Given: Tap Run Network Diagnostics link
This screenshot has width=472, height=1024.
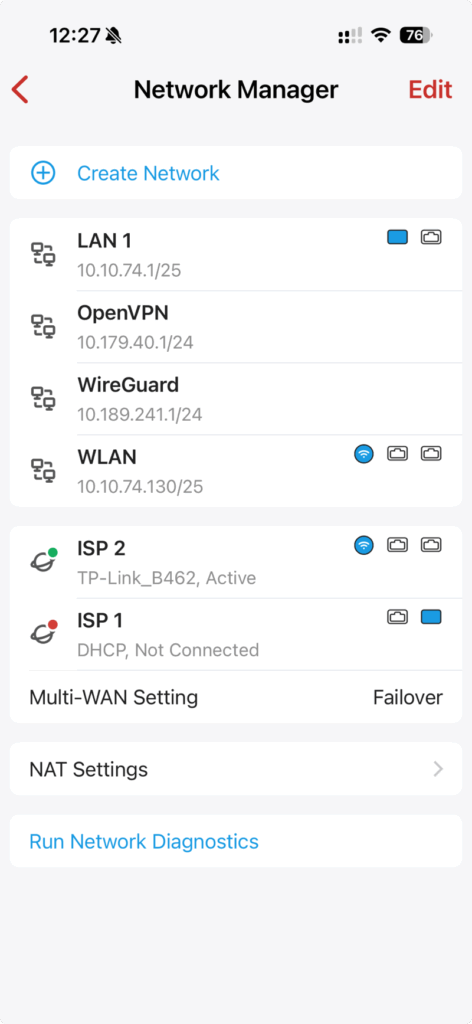Looking at the screenshot, I should click(144, 841).
